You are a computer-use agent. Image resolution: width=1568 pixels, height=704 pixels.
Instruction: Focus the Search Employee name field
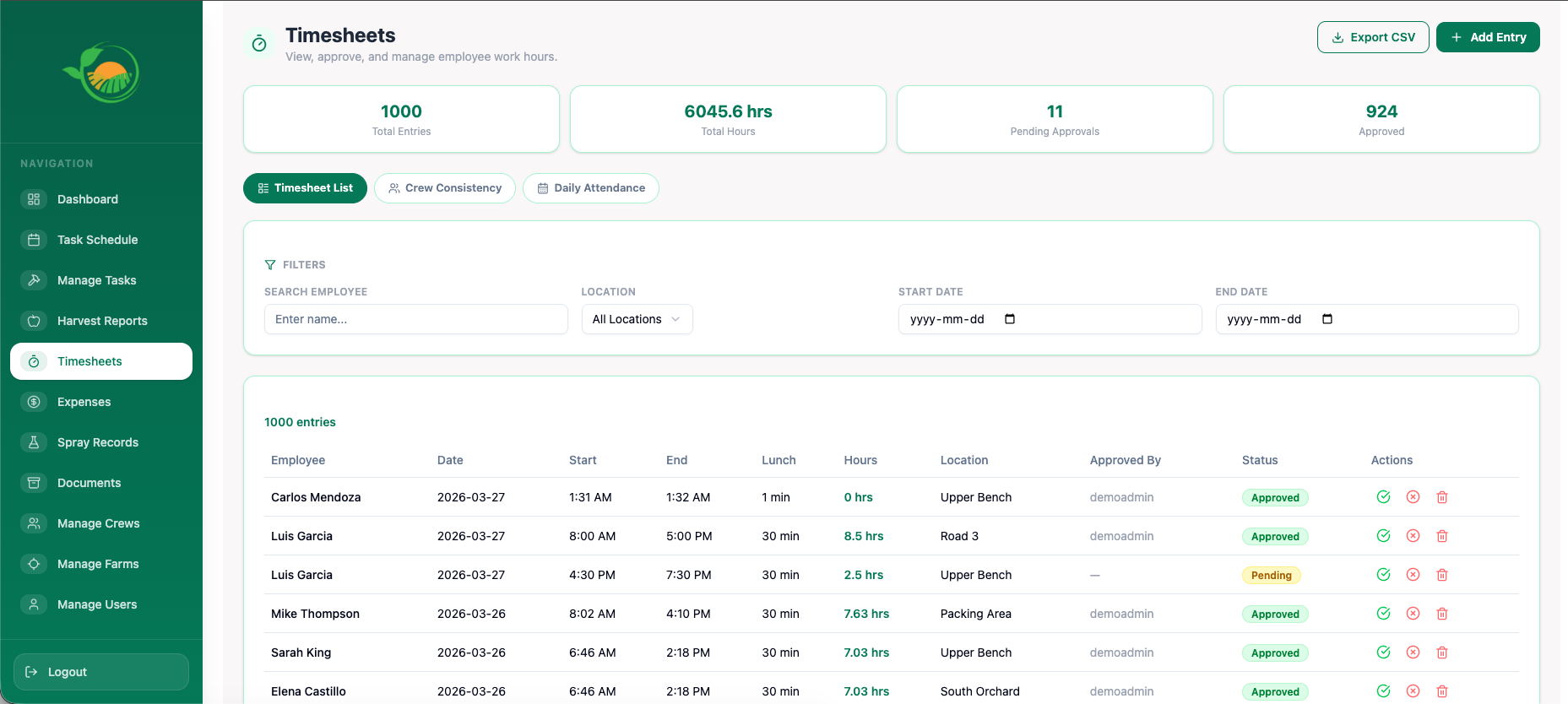(416, 319)
